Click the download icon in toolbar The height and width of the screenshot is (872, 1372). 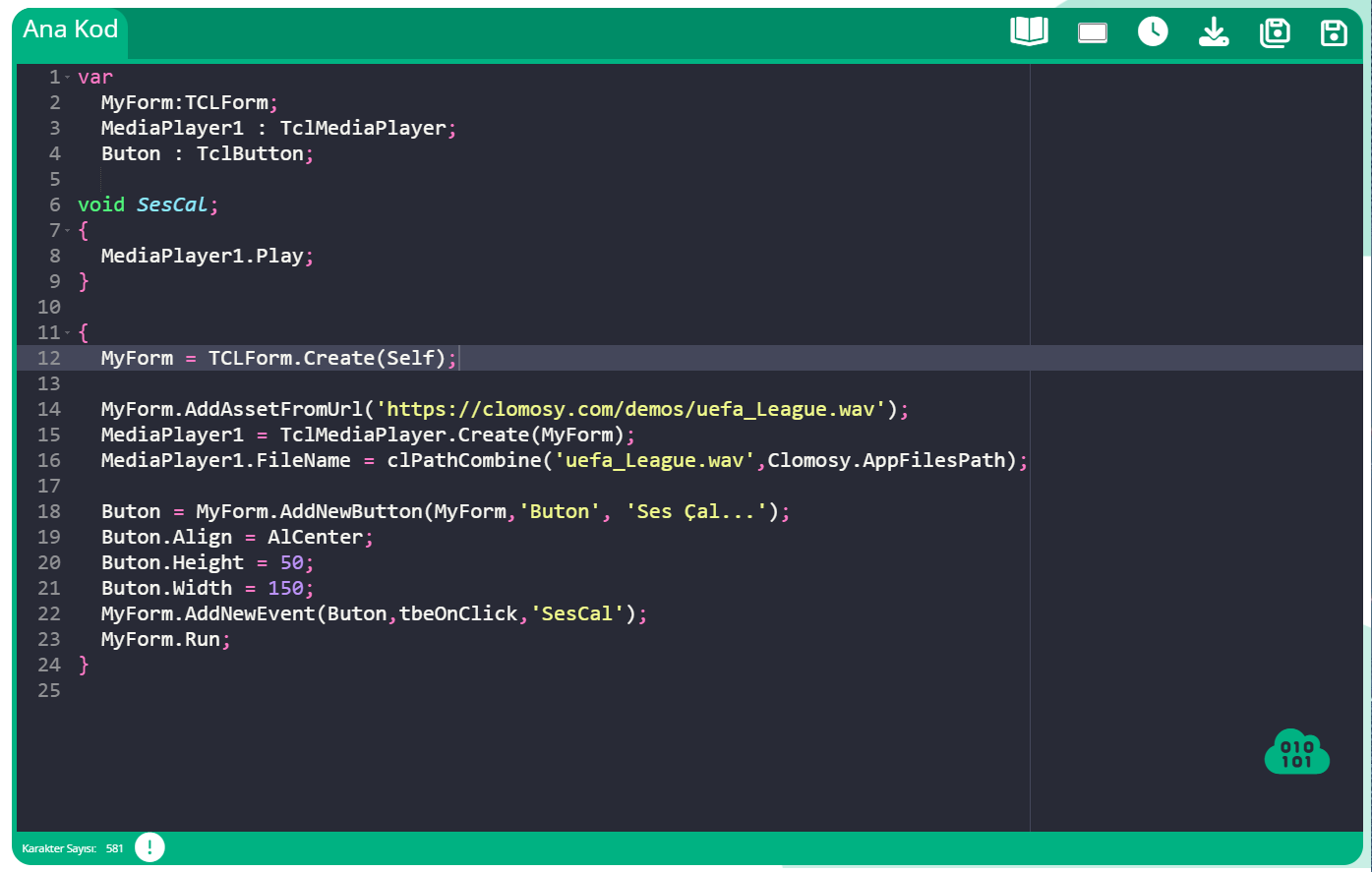pos(1214,31)
